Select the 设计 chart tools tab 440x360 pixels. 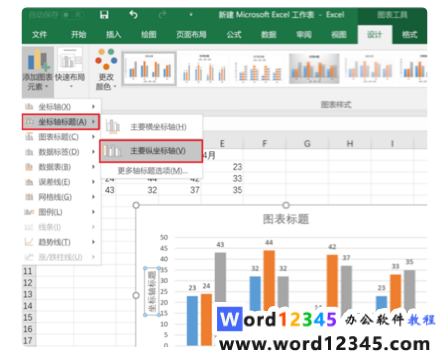point(375,34)
